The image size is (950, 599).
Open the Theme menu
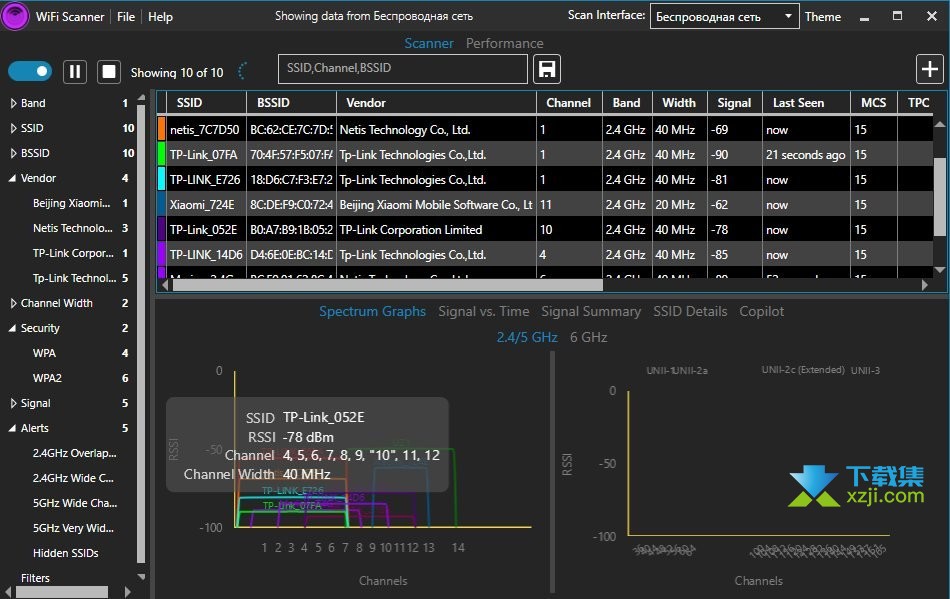tap(823, 17)
